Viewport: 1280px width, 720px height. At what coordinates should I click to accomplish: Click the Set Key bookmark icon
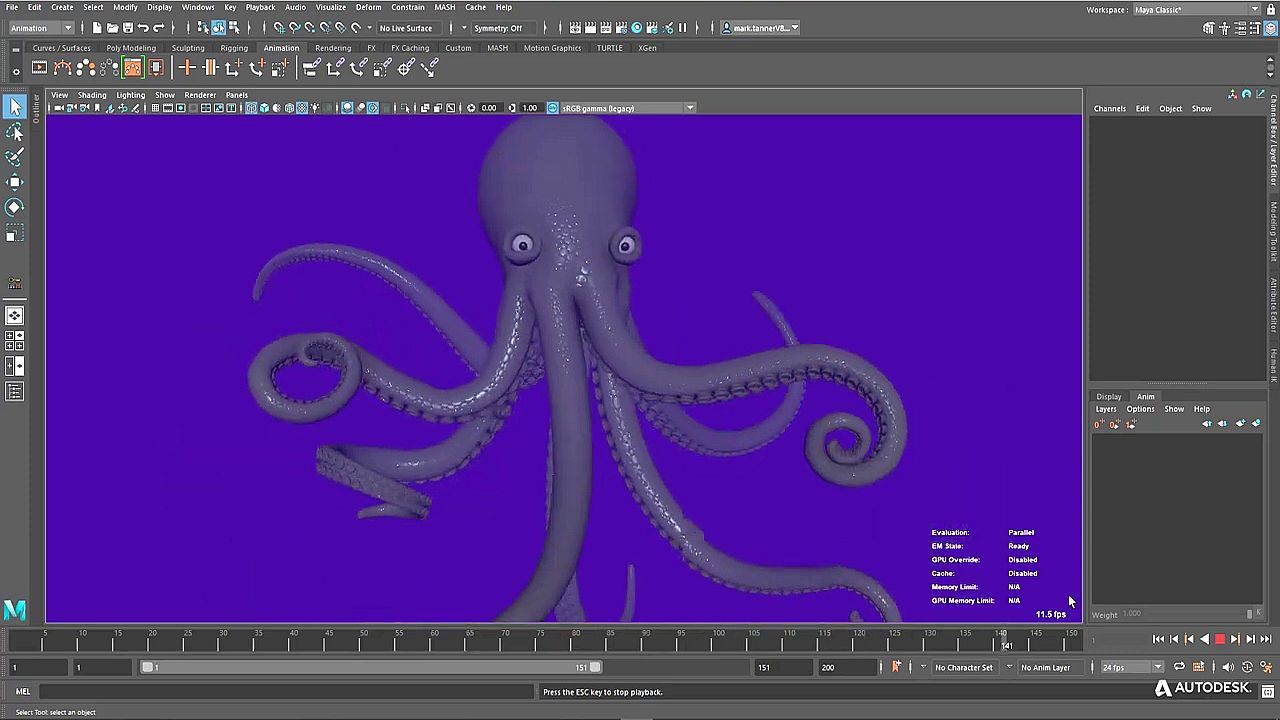896,667
